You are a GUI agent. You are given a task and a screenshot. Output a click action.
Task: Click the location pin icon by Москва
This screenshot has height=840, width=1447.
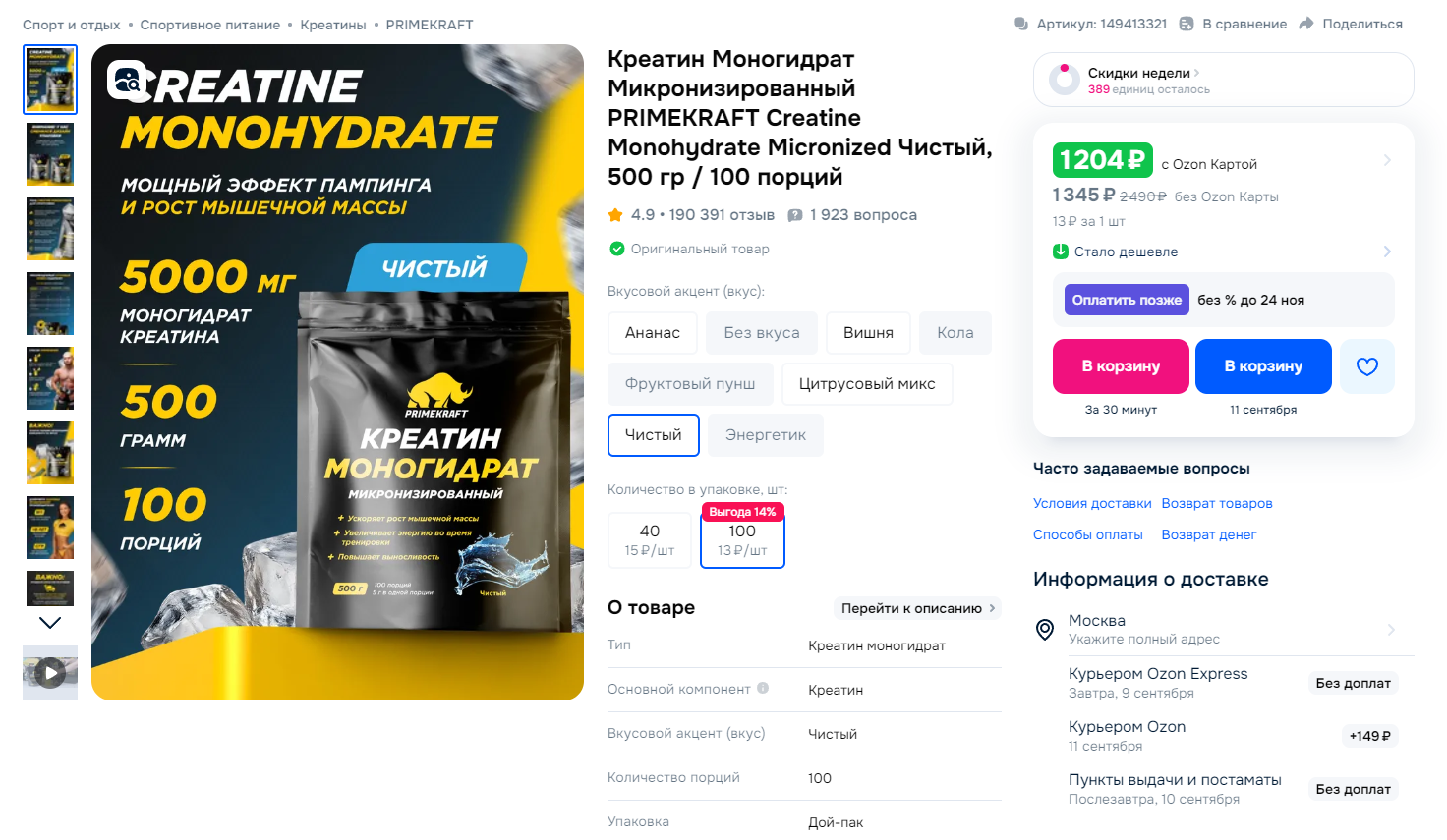coord(1045,629)
